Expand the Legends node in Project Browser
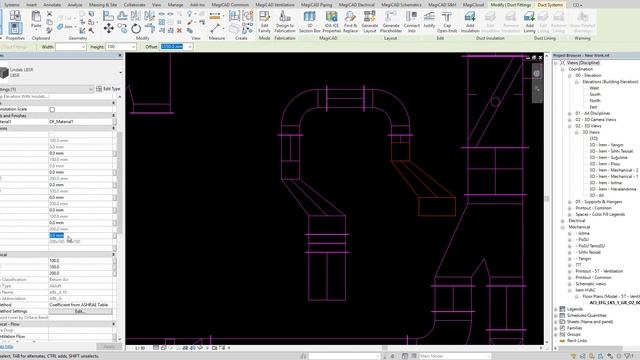This screenshot has width=640, height=360. click(x=556, y=309)
